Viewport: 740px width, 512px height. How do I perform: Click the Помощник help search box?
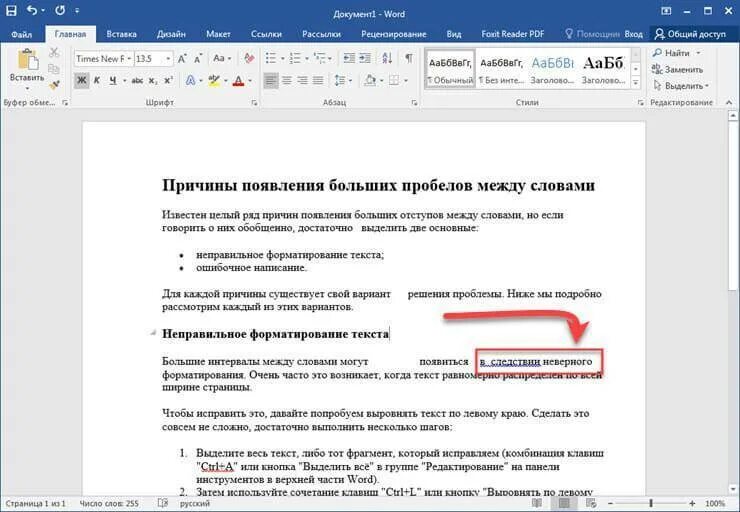point(592,34)
